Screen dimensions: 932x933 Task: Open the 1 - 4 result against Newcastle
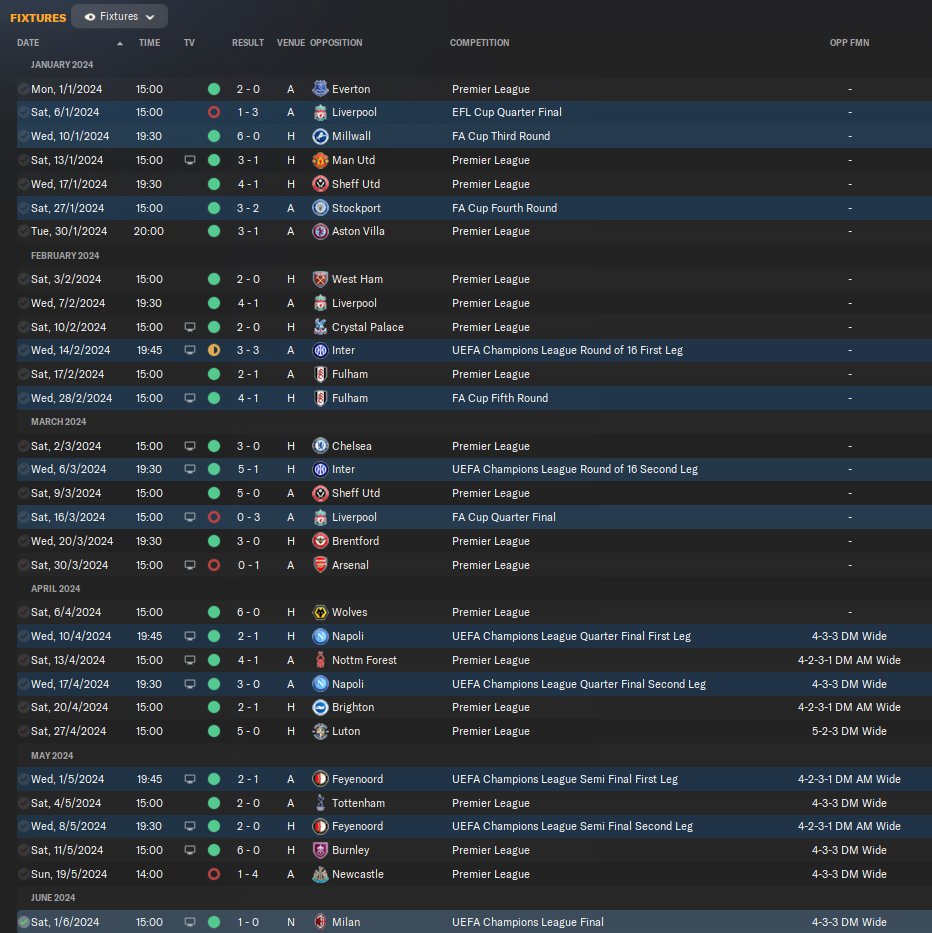click(248, 874)
